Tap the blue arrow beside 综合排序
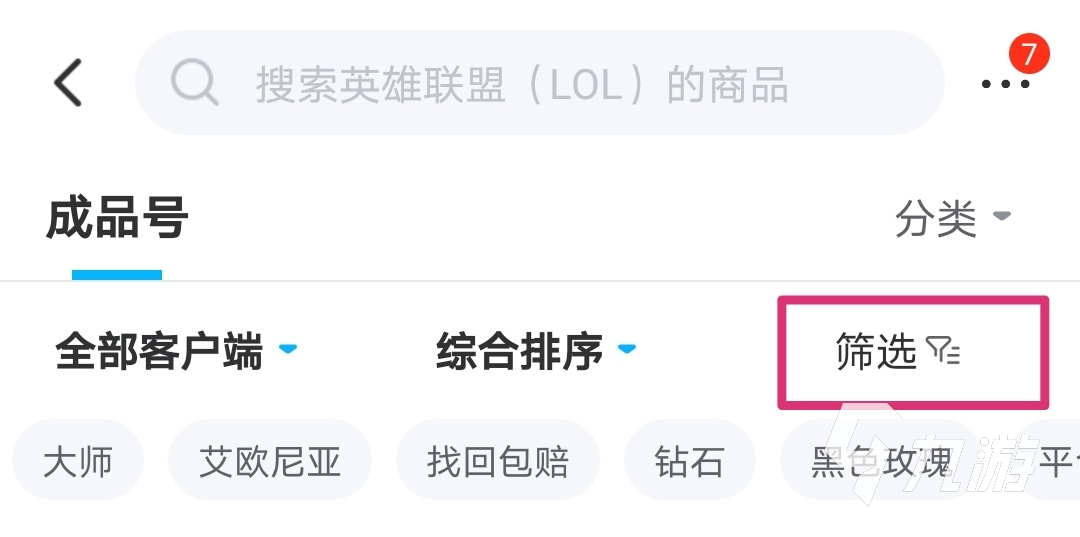The width and height of the screenshot is (1080, 537). [x=627, y=349]
